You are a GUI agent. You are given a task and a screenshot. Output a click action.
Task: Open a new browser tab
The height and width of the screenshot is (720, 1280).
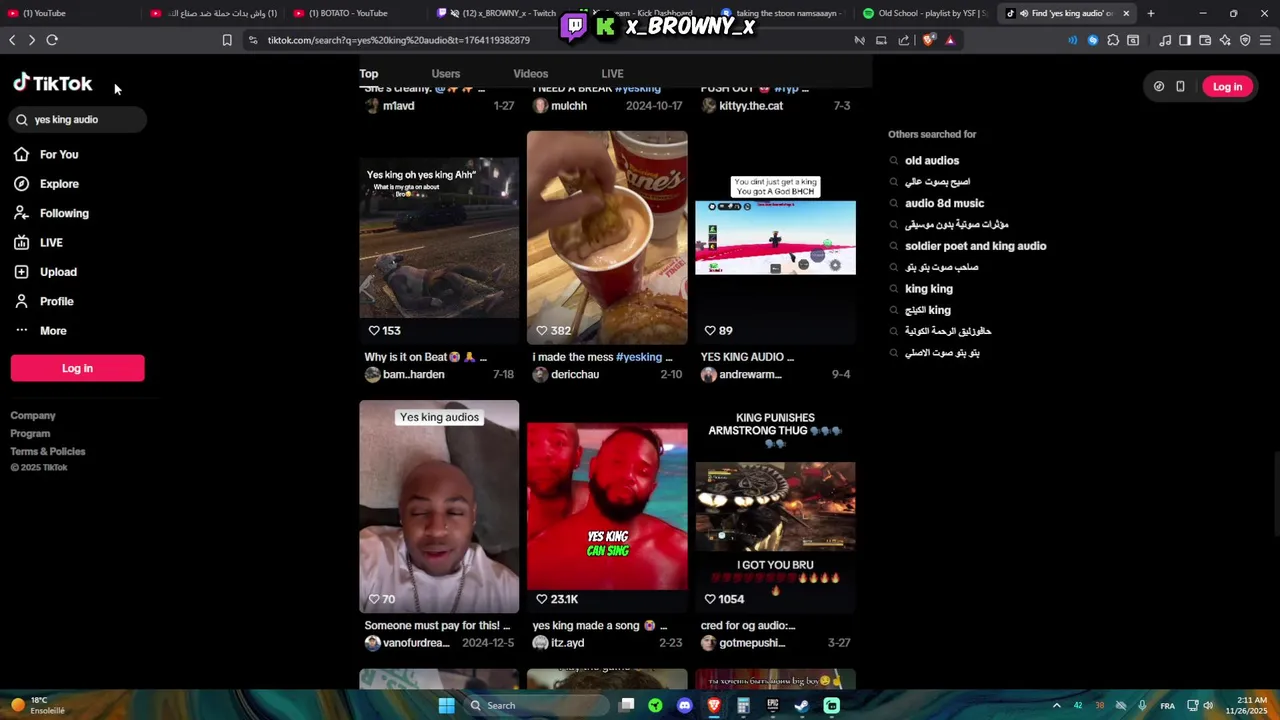click(1151, 13)
